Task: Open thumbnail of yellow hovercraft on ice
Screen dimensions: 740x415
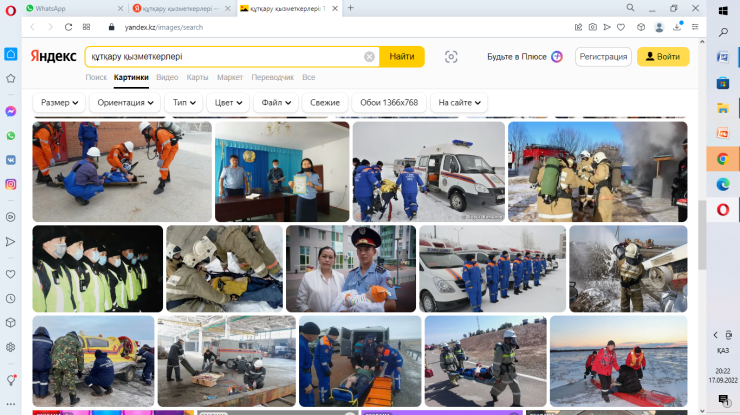Action: coord(93,361)
